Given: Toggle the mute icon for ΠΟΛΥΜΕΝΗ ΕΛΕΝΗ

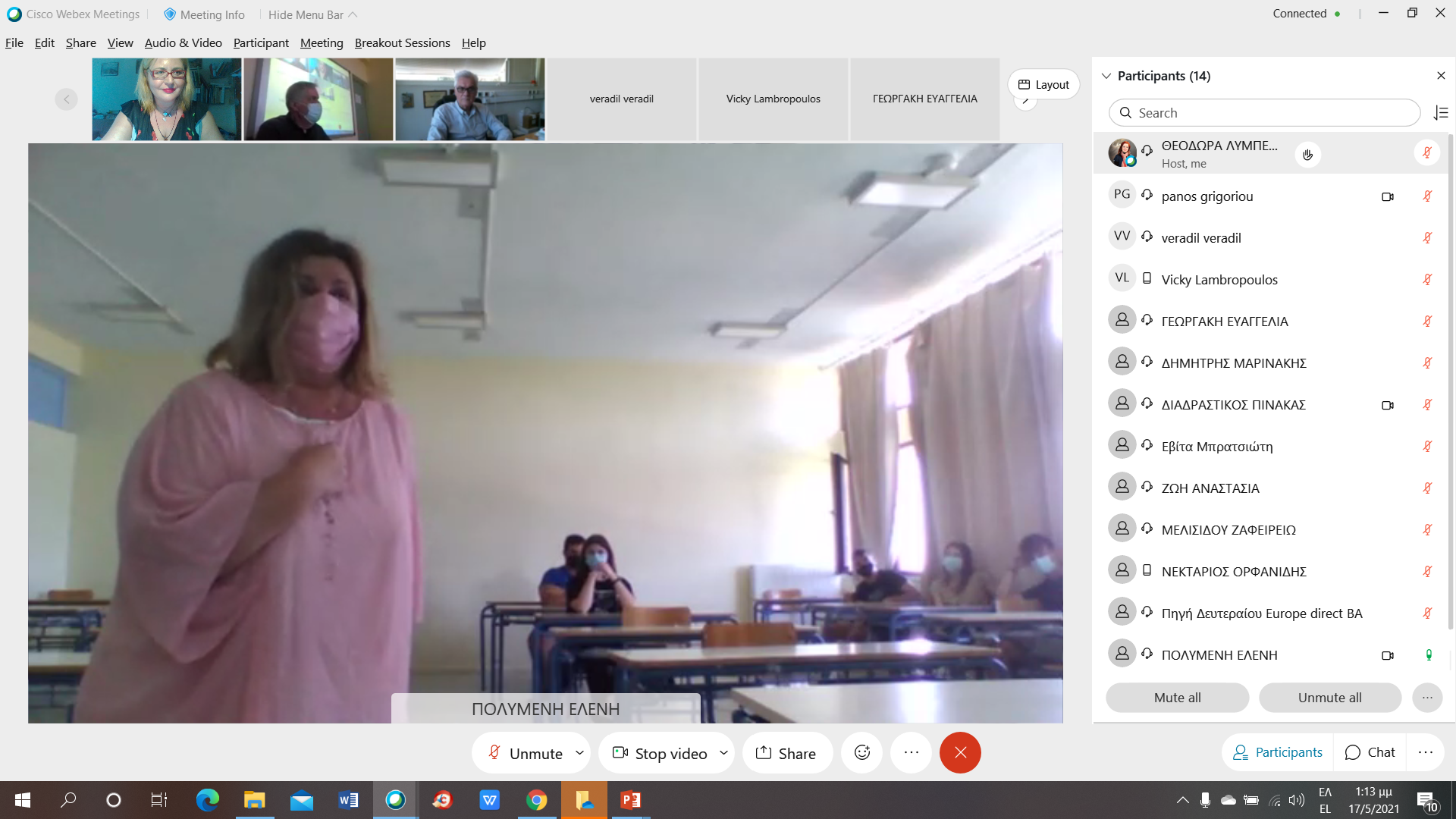Looking at the screenshot, I should click(1429, 655).
